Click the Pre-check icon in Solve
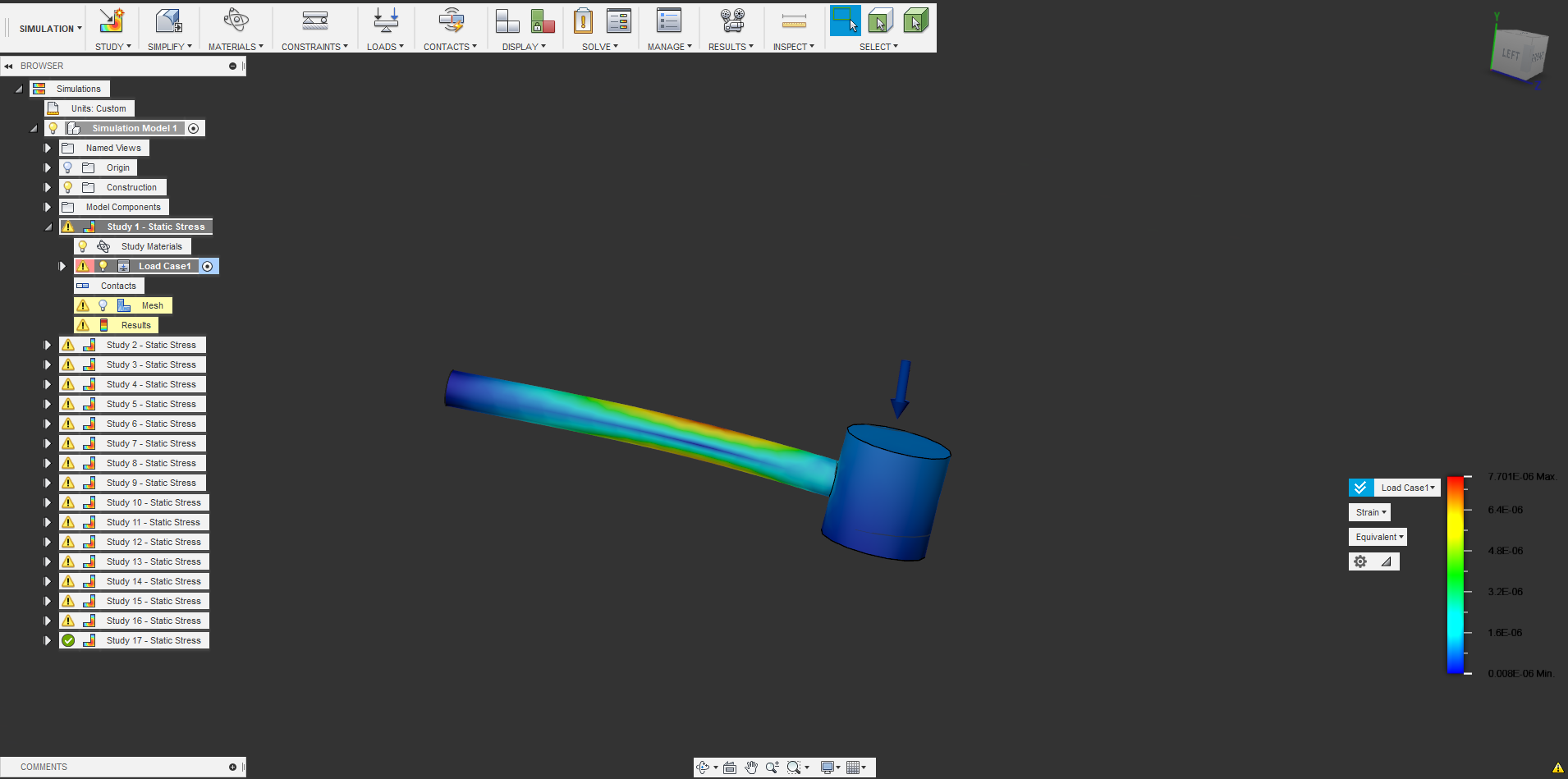This screenshot has height=779, width=1568. point(583,21)
